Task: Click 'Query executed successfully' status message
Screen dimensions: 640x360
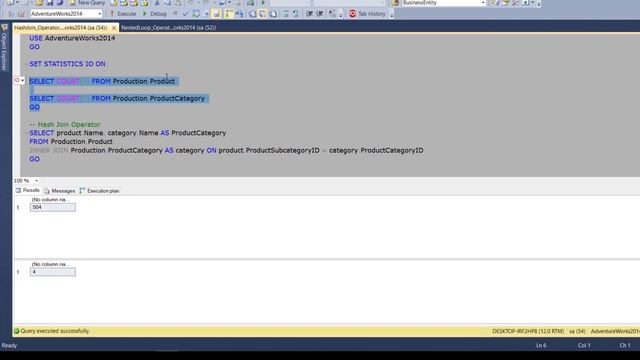Action: click(x=55, y=331)
